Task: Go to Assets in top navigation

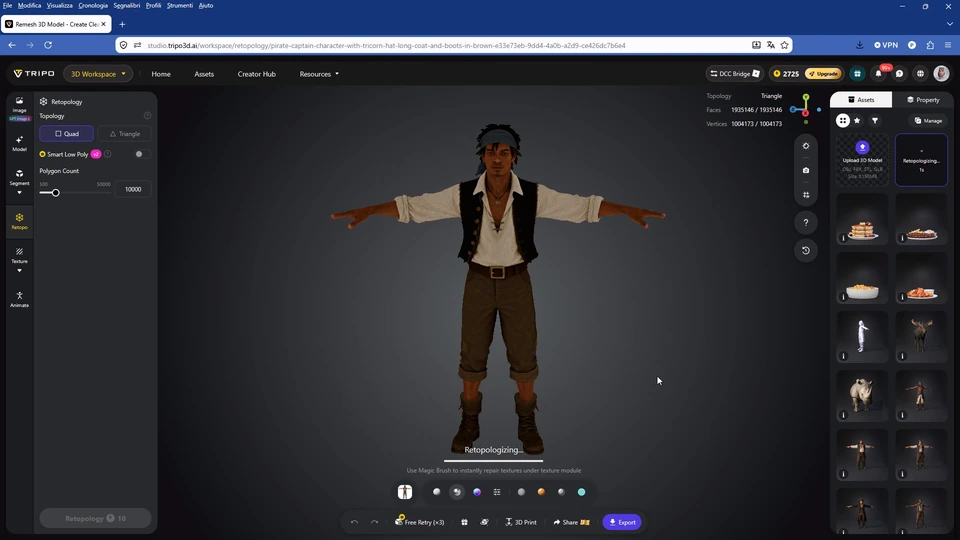Action: click(x=204, y=74)
